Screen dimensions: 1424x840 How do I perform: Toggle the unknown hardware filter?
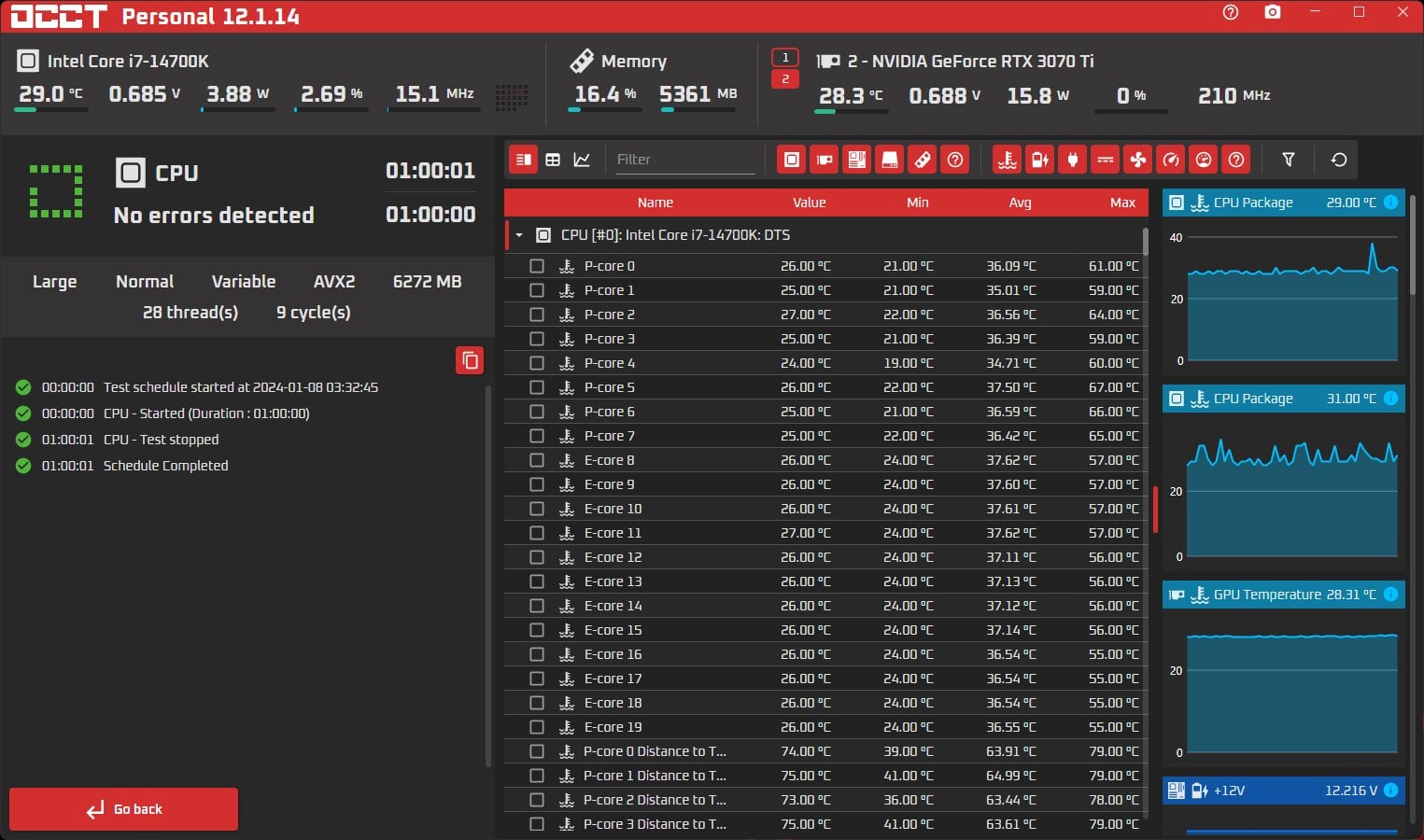click(955, 160)
